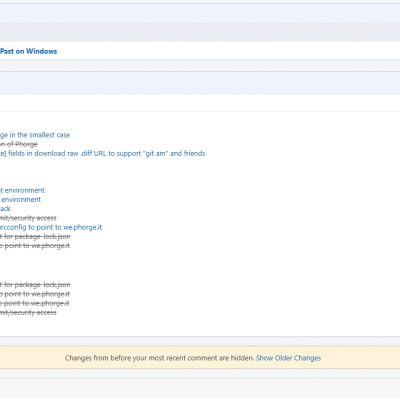
Task: Open link ending "in the smallest case"
Action: tap(35, 135)
